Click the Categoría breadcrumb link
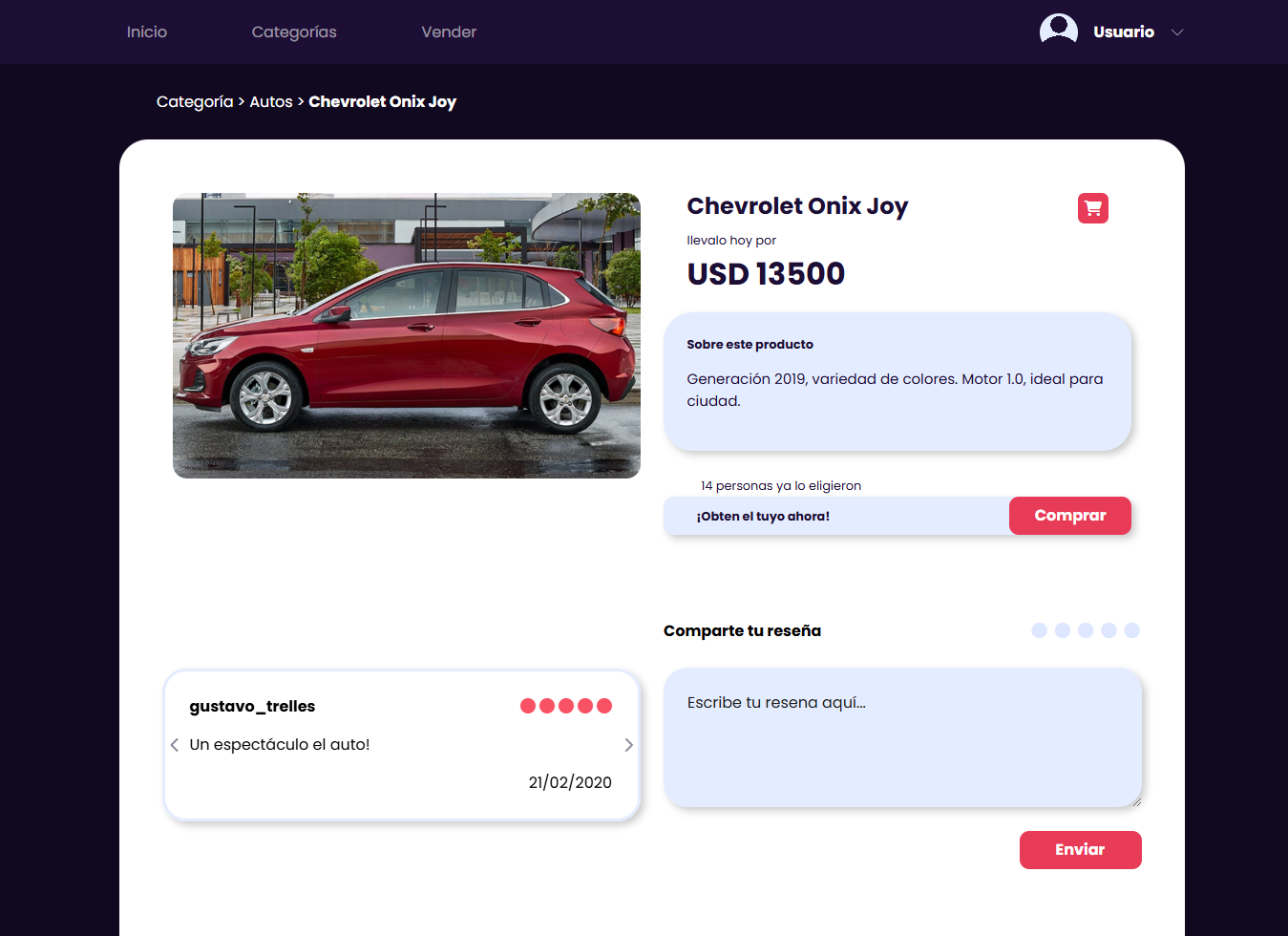1288x936 pixels. pos(195,102)
